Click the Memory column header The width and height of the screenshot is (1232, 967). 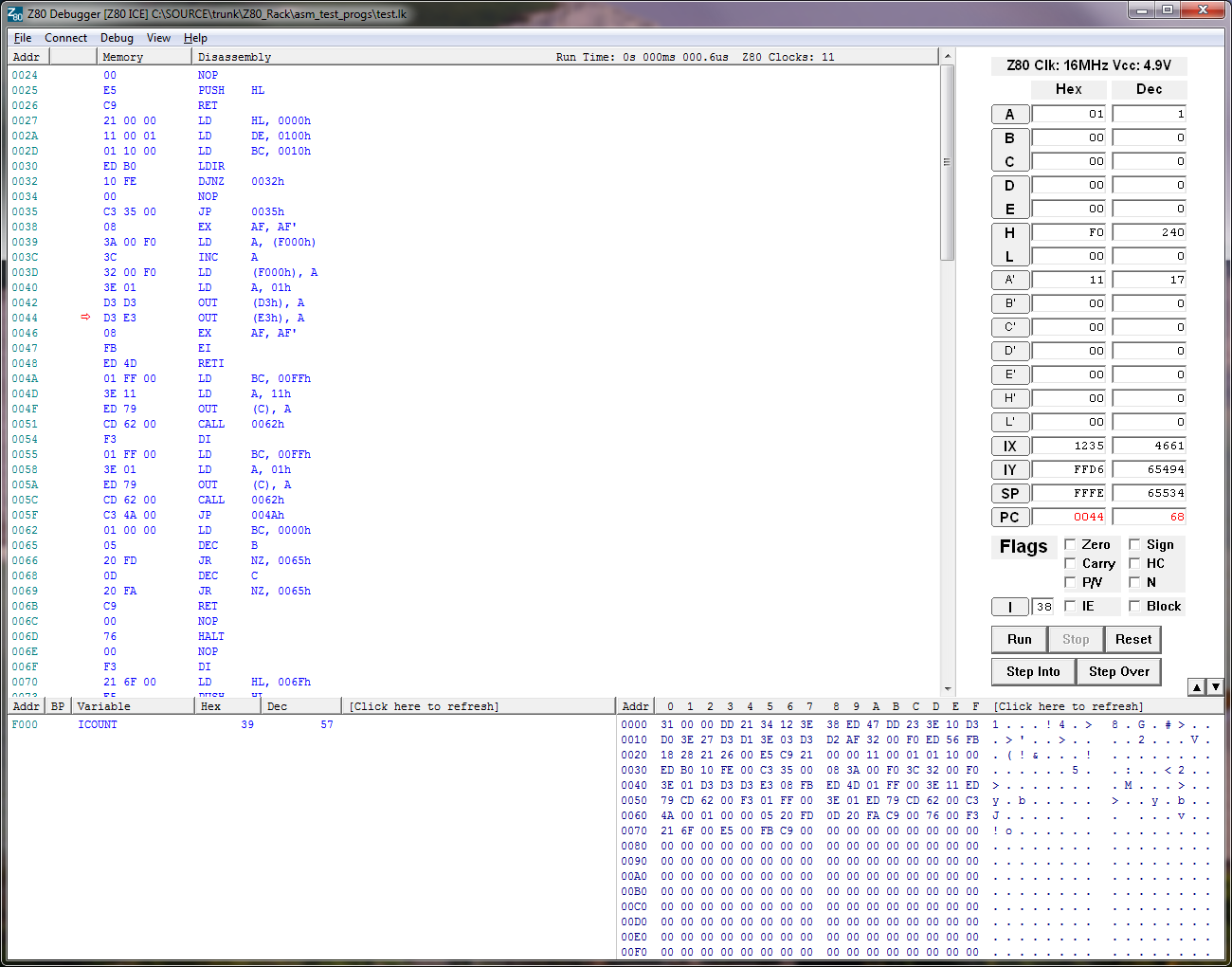tap(144, 57)
